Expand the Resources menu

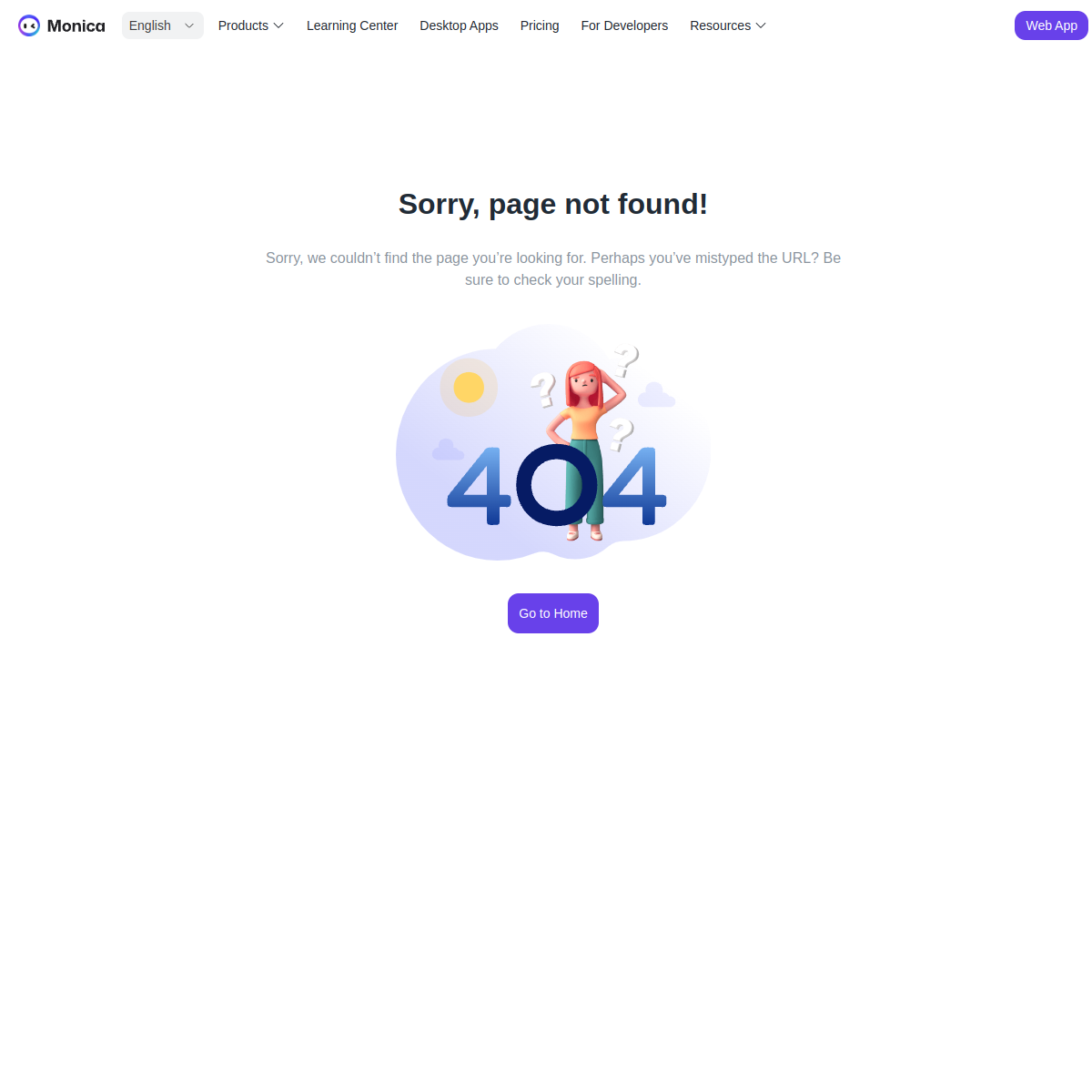click(728, 25)
